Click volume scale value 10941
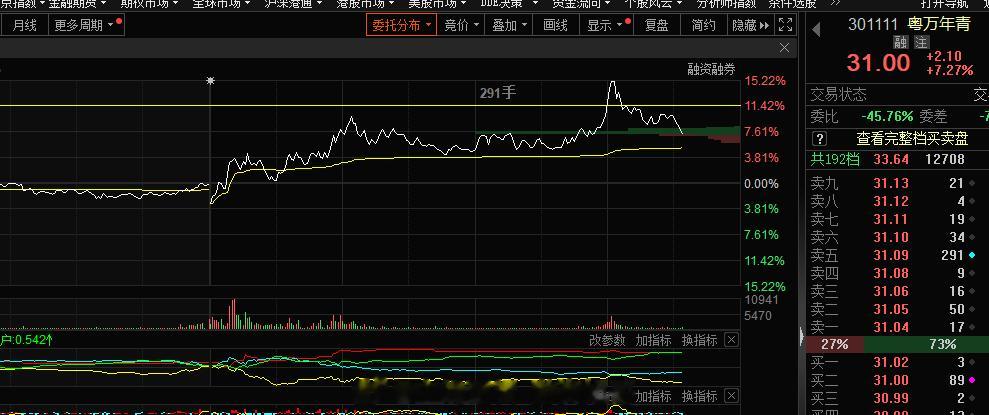989x415 pixels. click(x=761, y=300)
